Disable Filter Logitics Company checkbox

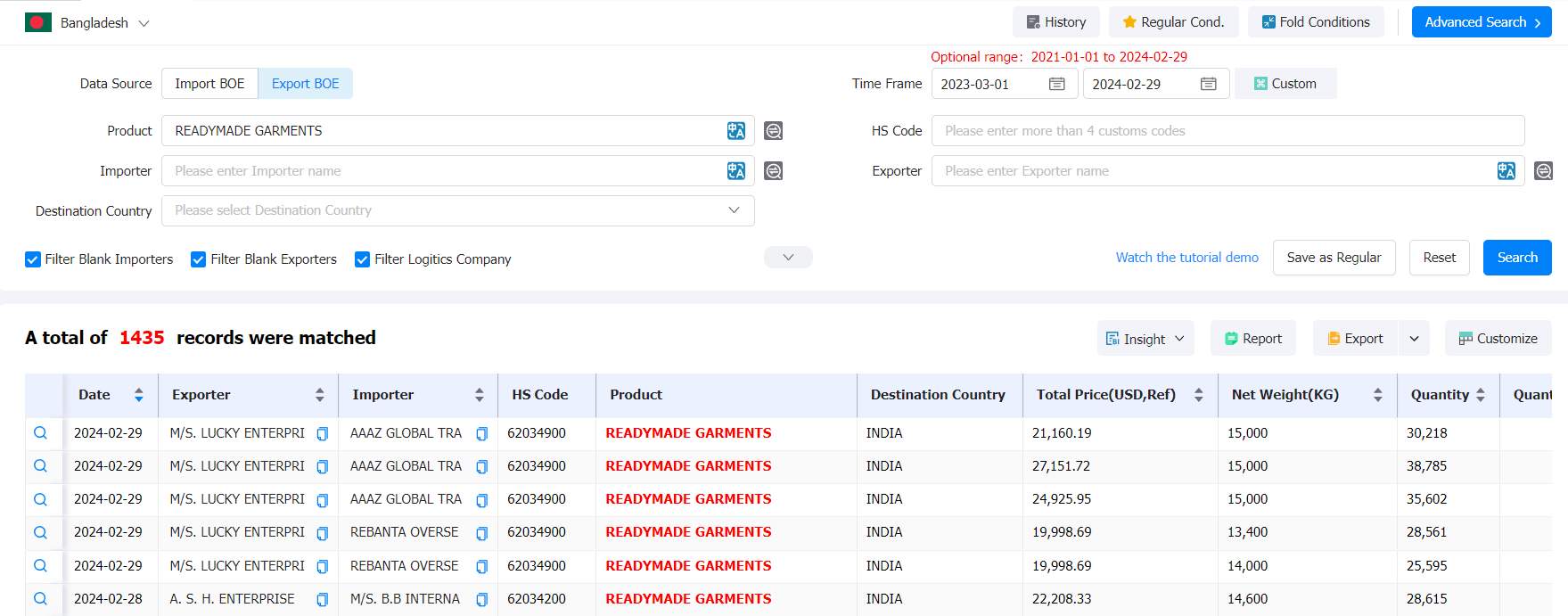(x=363, y=259)
